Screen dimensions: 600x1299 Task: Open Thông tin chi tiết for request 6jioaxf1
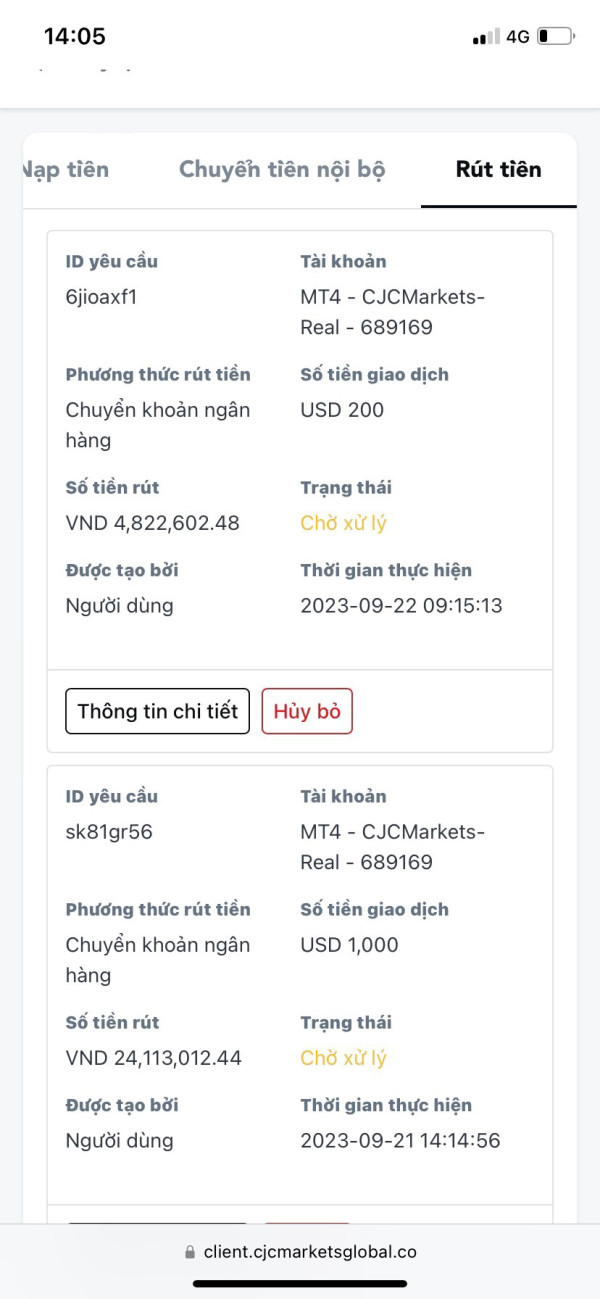pyautogui.click(x=157, y=711)
